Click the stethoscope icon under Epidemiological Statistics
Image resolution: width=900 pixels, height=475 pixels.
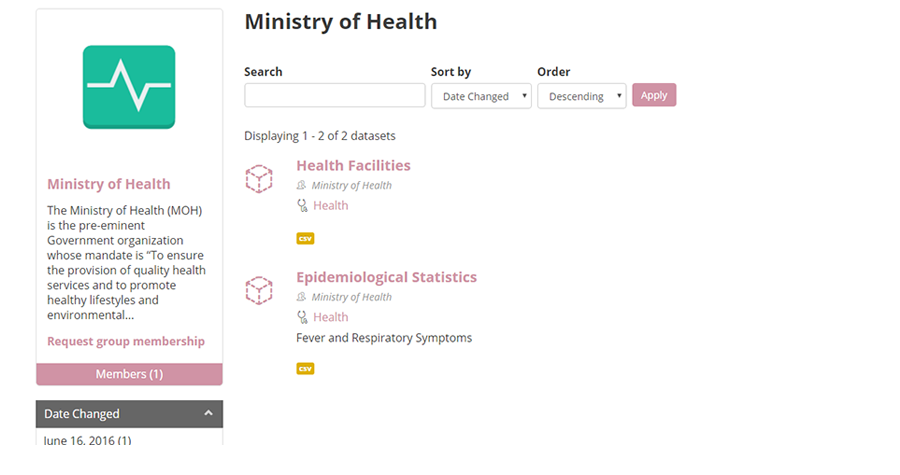tap(302, 317)
